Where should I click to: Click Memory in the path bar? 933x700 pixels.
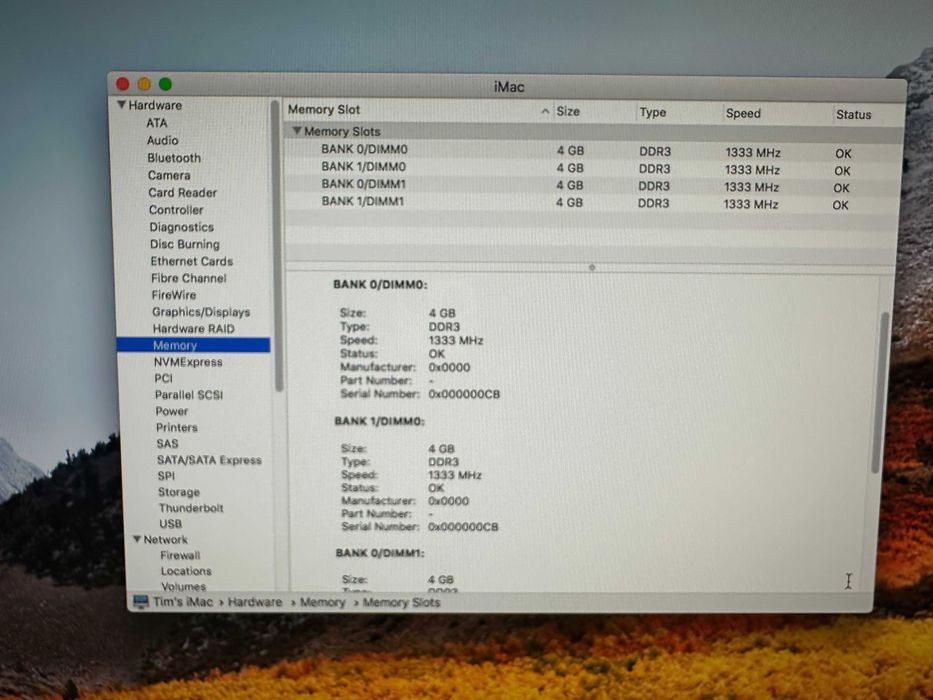pyautogui.click(x=323, y=602)
